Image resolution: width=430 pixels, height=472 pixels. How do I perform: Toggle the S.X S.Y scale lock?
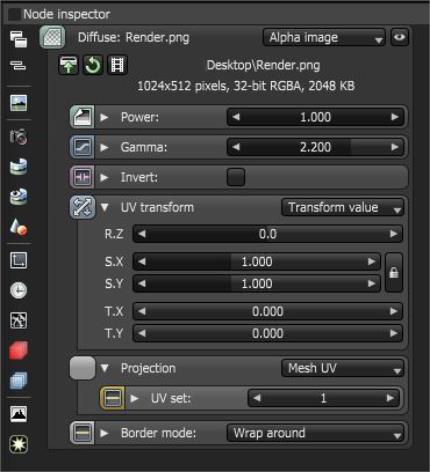coord(394,272)
